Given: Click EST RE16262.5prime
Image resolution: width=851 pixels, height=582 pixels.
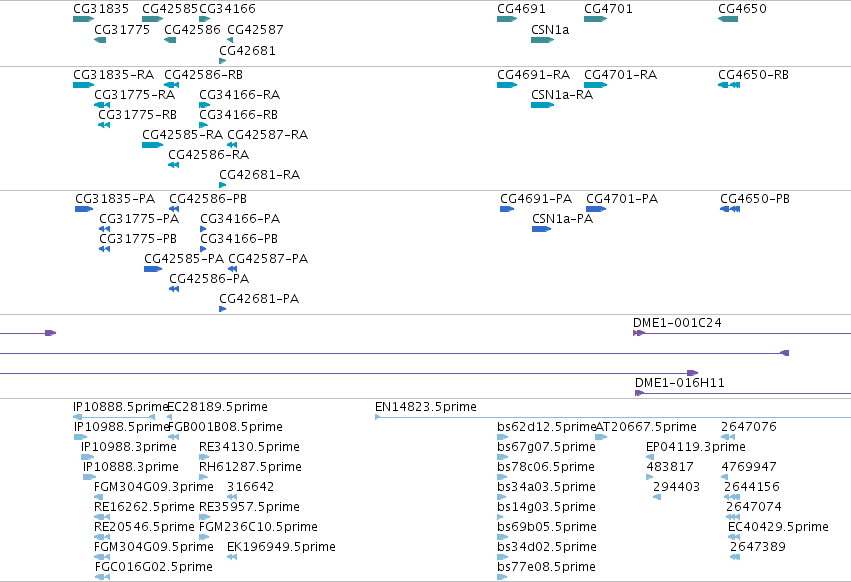Looking at the screenshot, I should coord(144,507).
